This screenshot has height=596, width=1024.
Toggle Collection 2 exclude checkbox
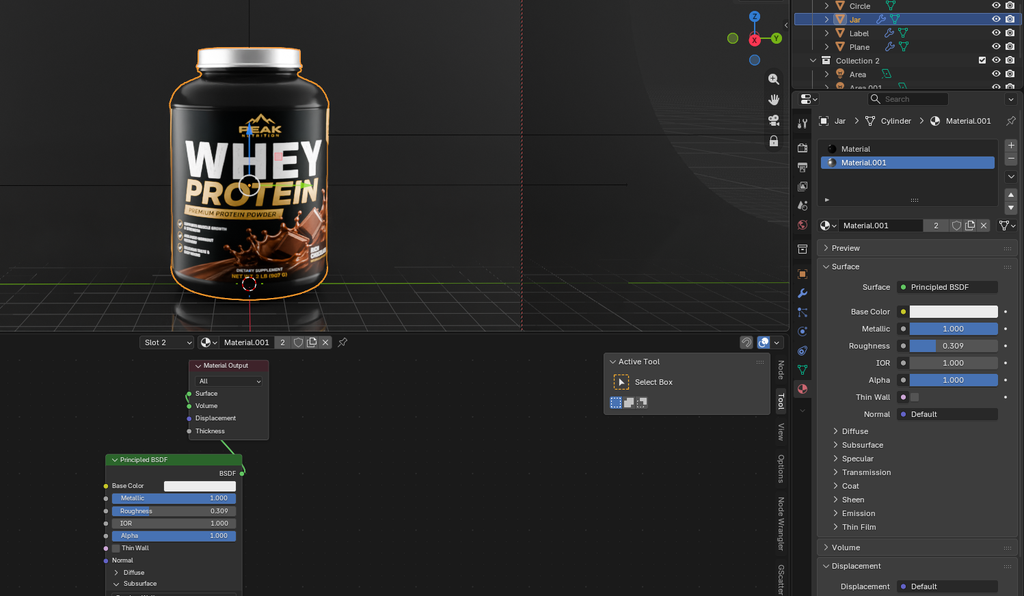(982, 60)
